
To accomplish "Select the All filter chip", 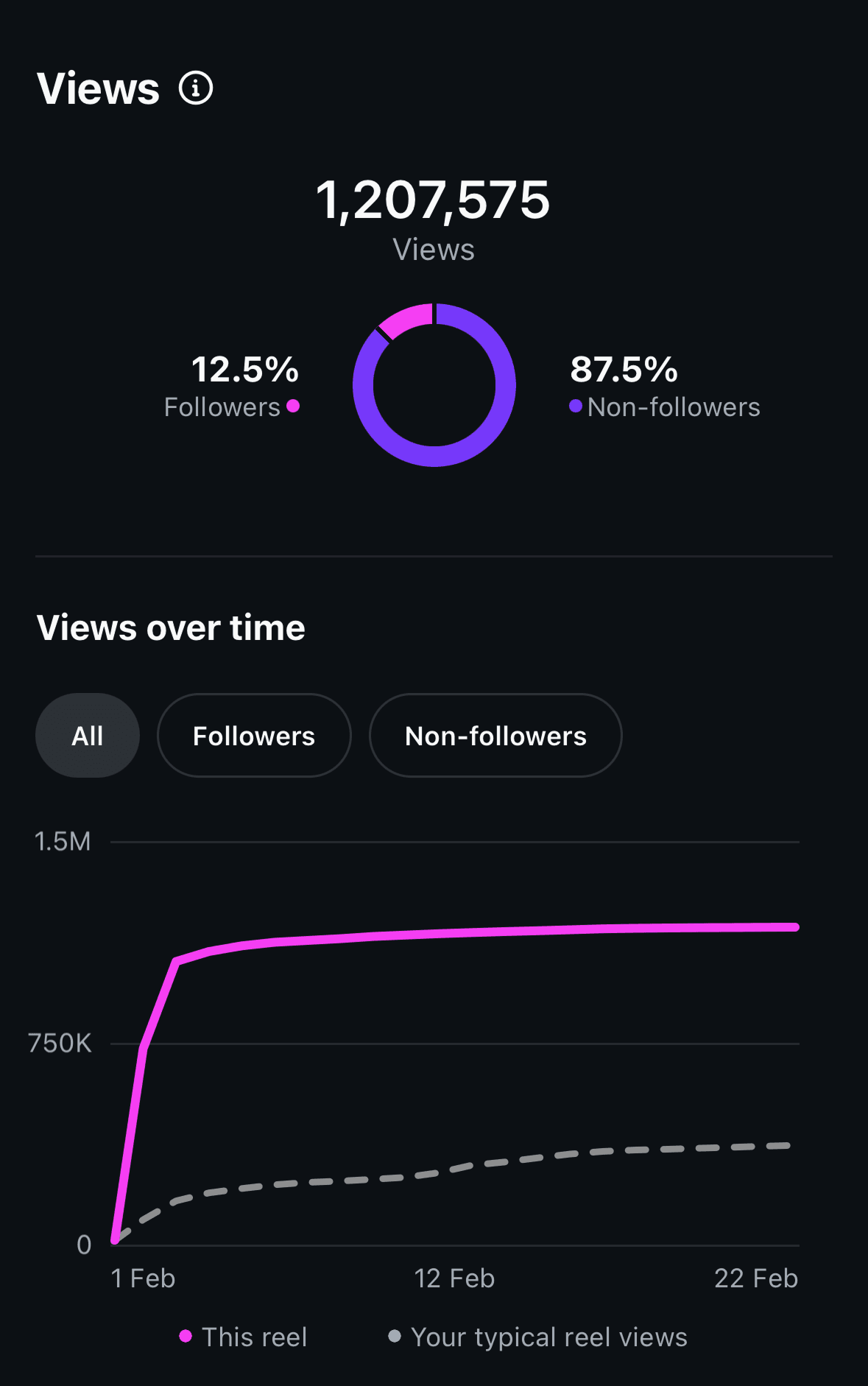I will point(88,736).
